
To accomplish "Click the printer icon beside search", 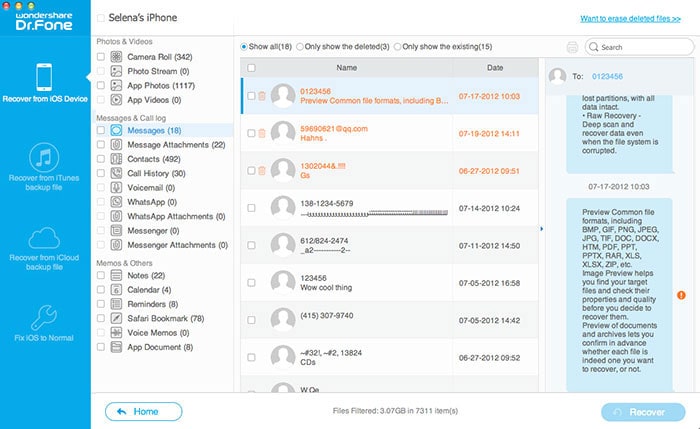I will pyautogui.click(x=572, y=47).
